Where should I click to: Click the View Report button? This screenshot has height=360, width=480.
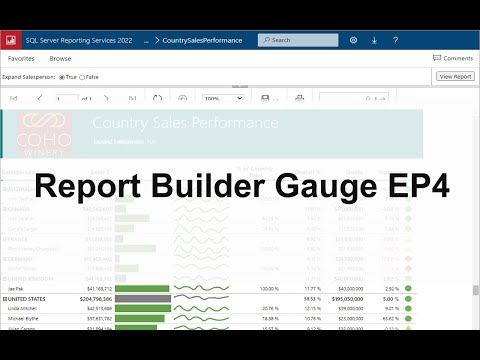pyautogui.click(x=455, y=77)
